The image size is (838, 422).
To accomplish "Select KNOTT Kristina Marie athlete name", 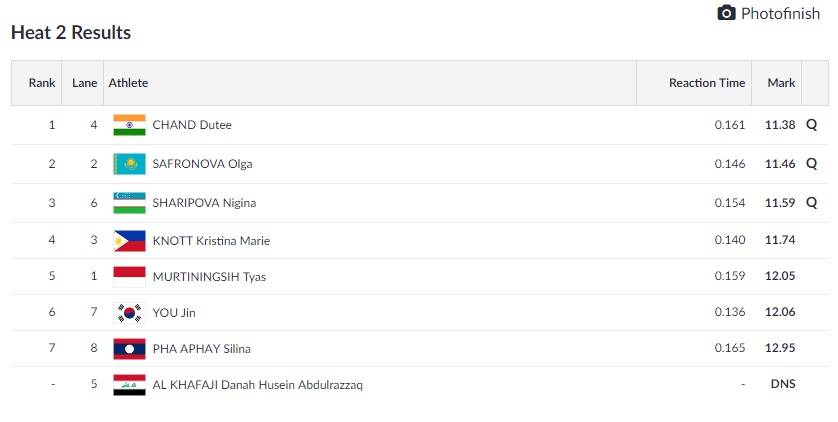I will 211,240.
